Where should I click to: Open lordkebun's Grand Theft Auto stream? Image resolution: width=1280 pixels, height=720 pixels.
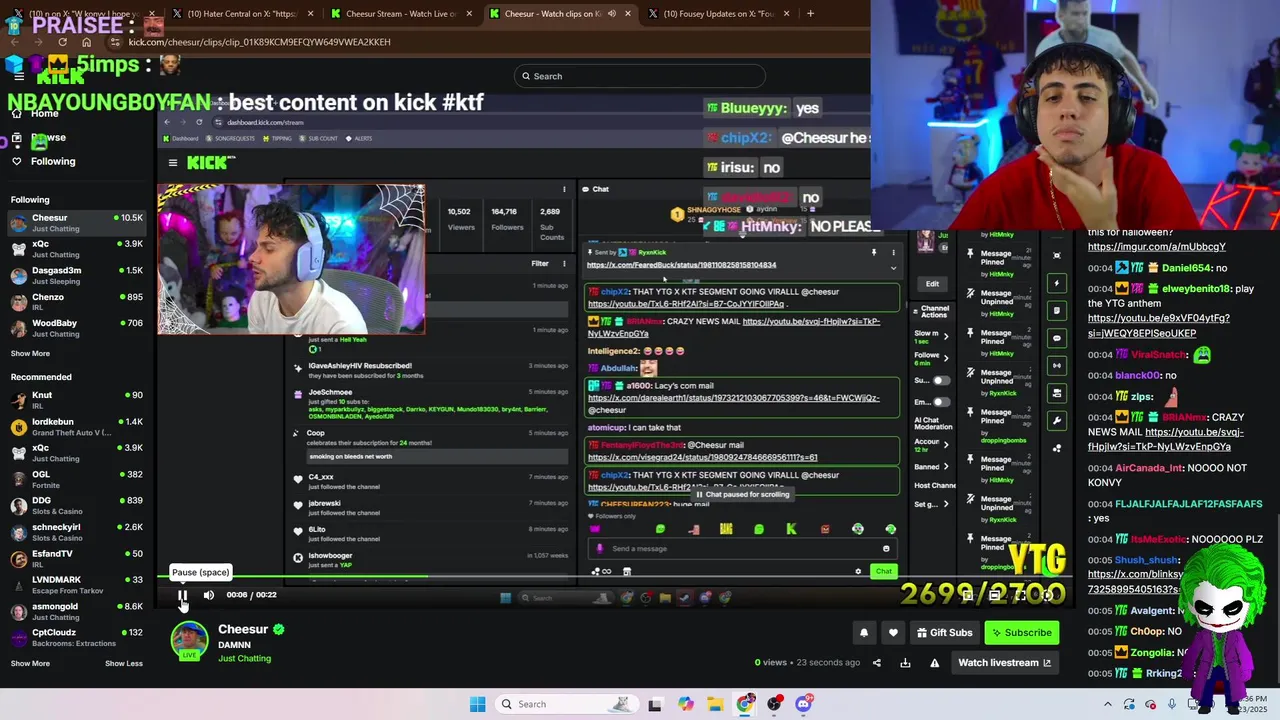(x=77, y=427)
